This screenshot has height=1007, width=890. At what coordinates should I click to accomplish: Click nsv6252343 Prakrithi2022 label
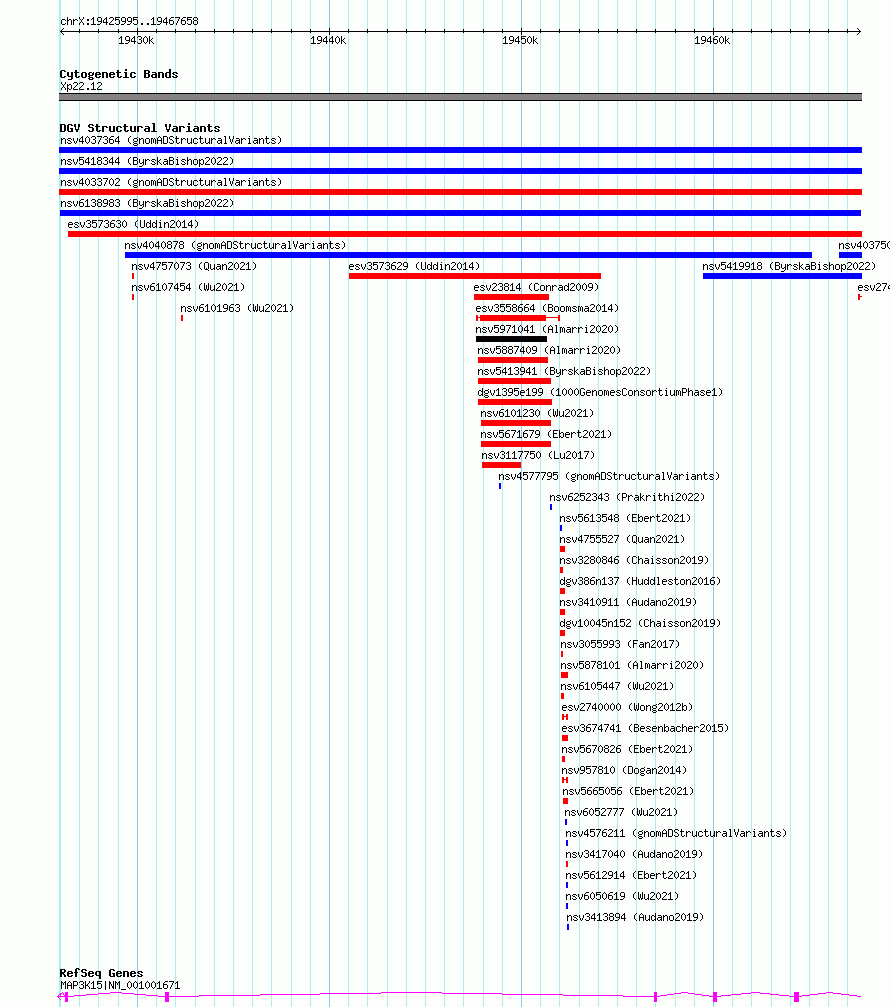coord(627,497)
